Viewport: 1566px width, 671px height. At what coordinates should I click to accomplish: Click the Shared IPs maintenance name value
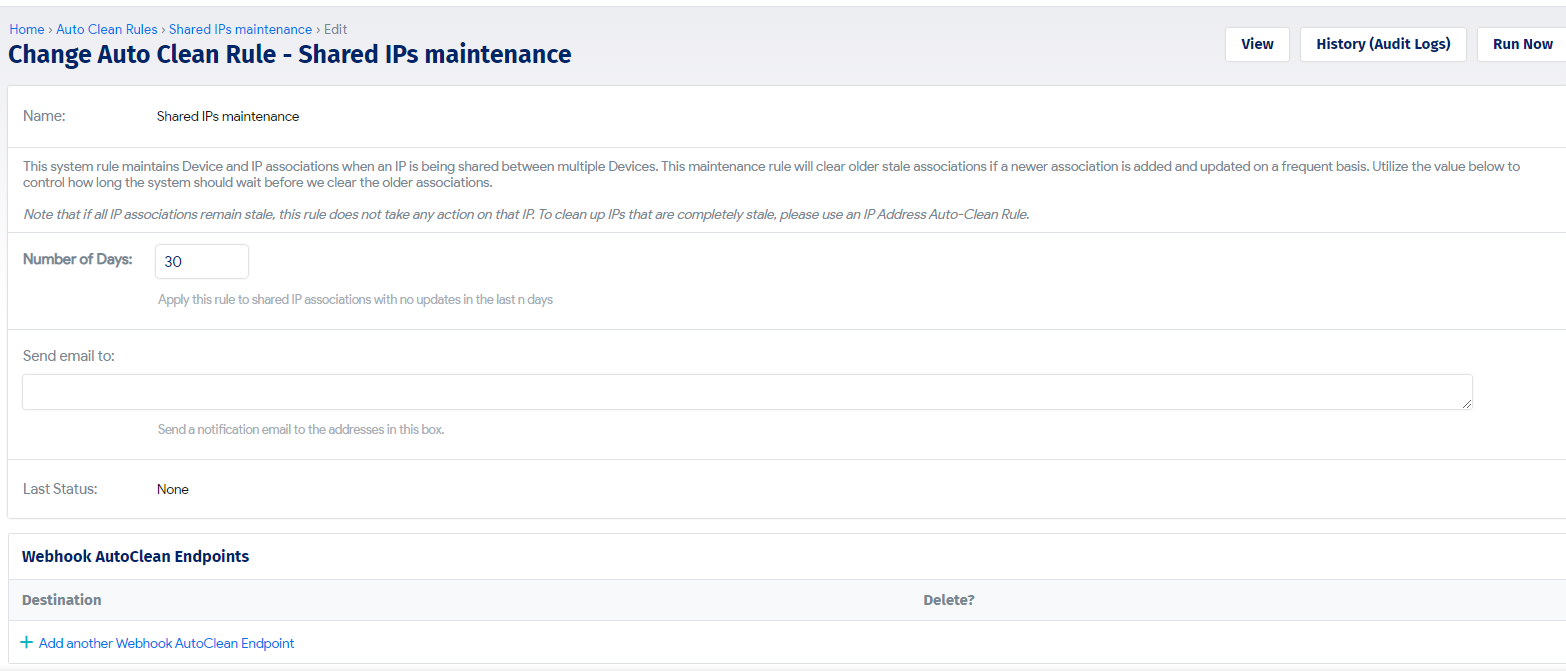228,116
